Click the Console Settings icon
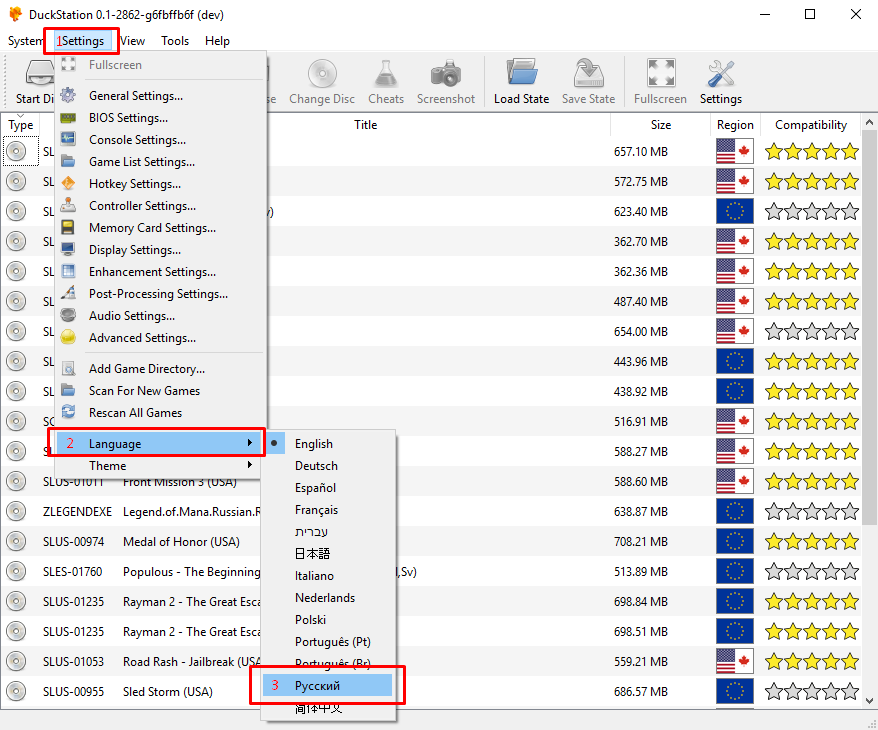The width and height of the screenshot is (878, 730). coord(68,139)
